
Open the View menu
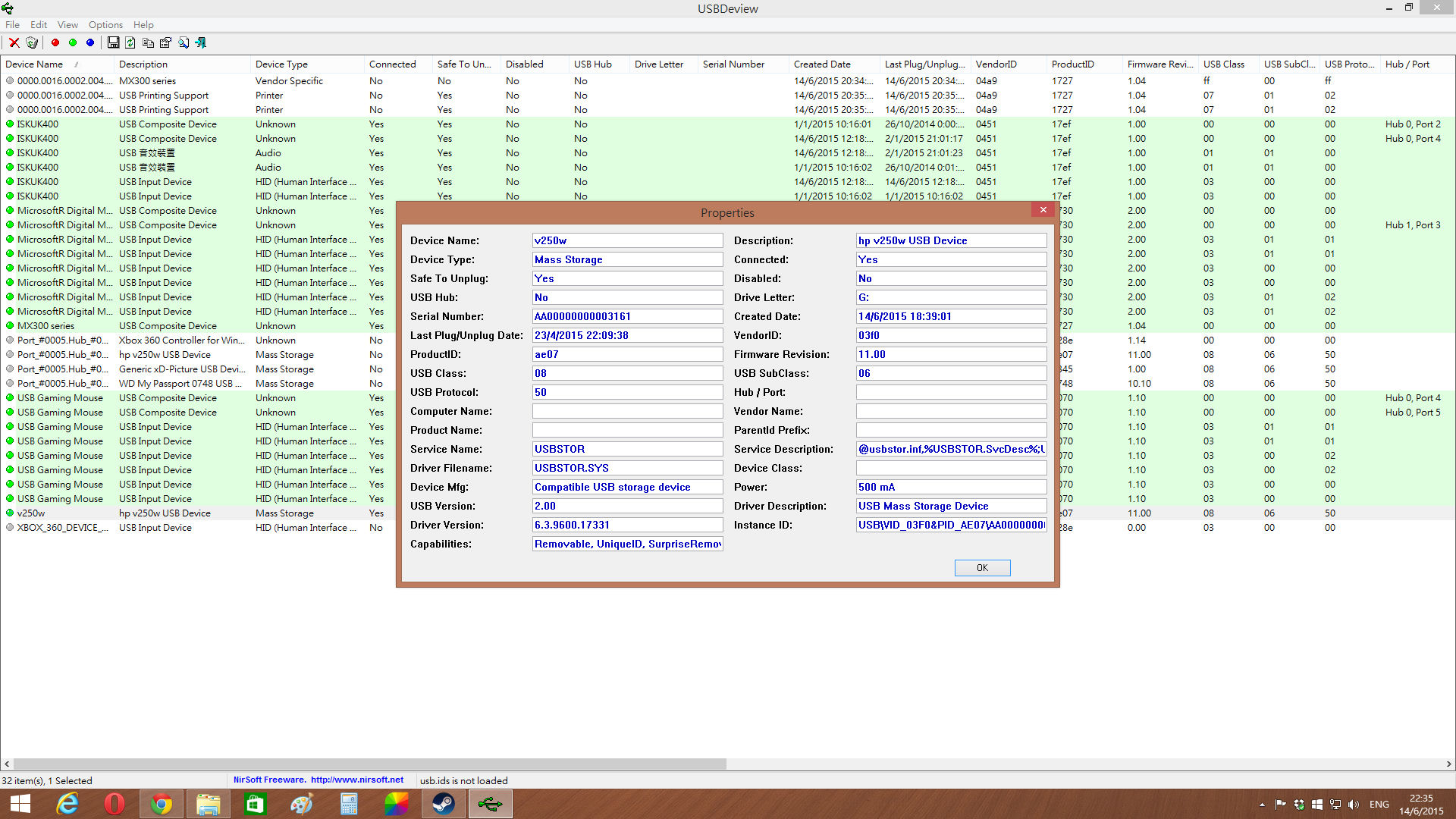(67, 25)
